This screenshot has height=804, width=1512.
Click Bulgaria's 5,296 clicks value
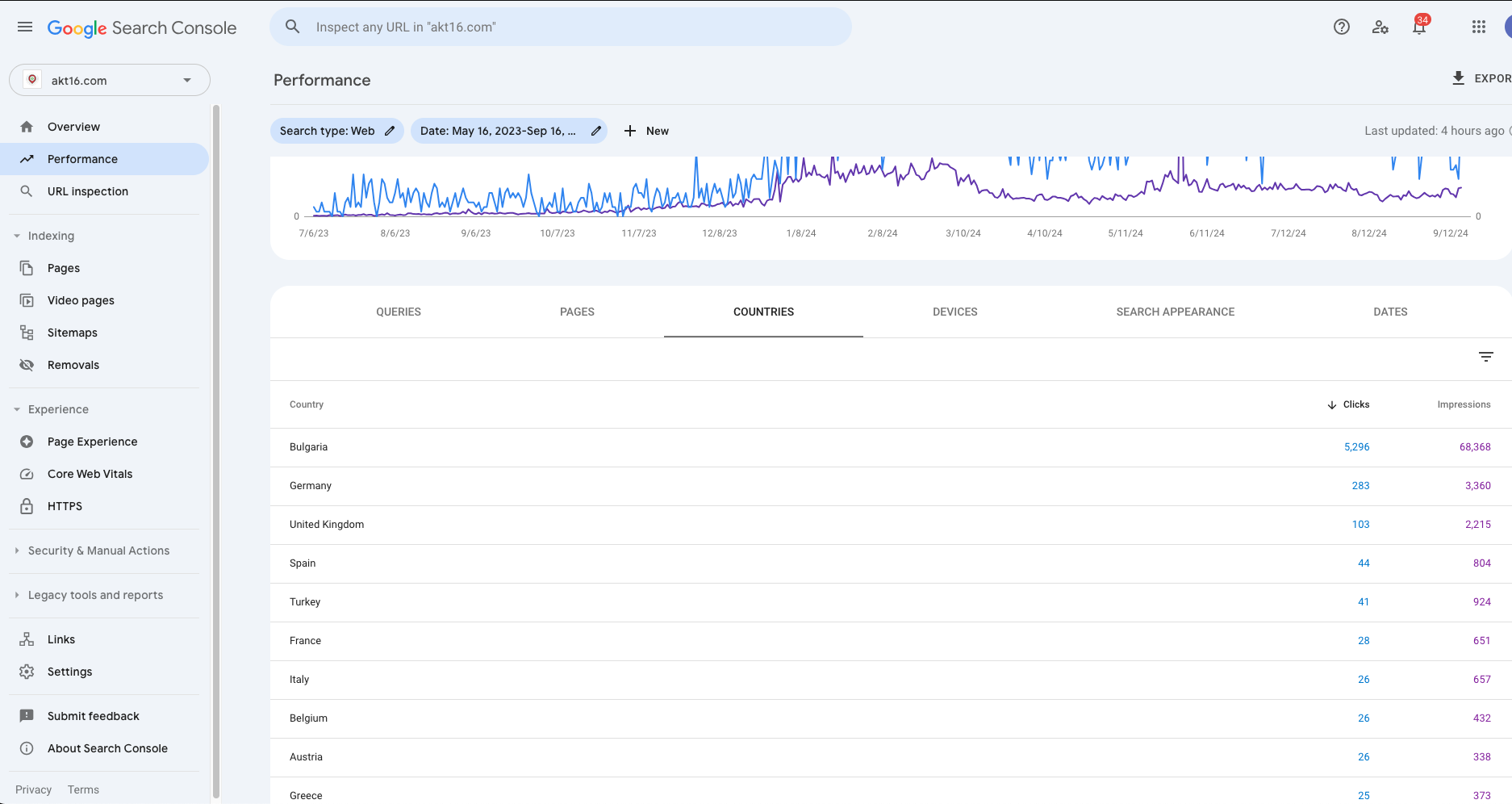(1356, 447)
